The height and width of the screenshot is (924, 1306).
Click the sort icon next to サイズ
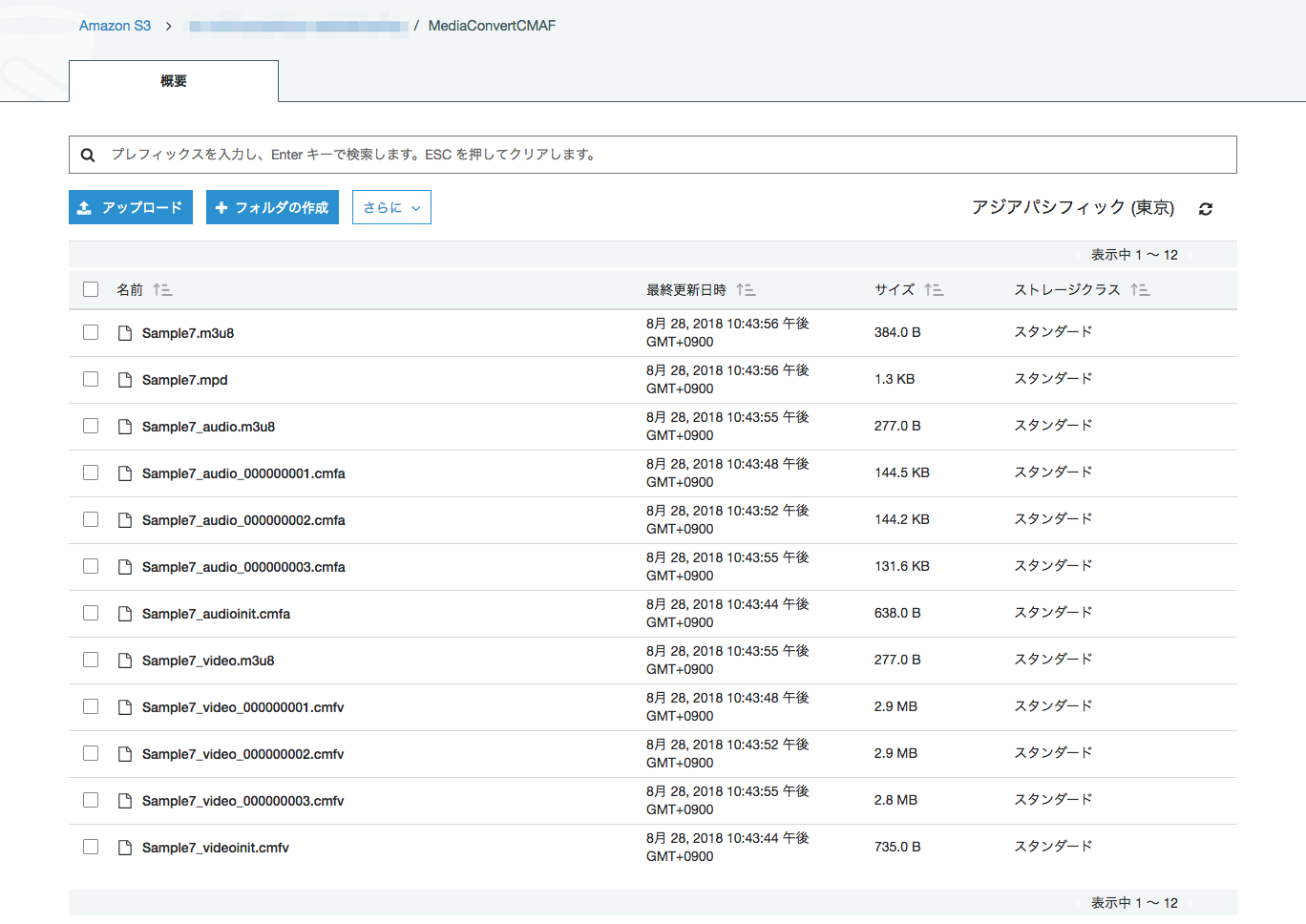point(934,289)
